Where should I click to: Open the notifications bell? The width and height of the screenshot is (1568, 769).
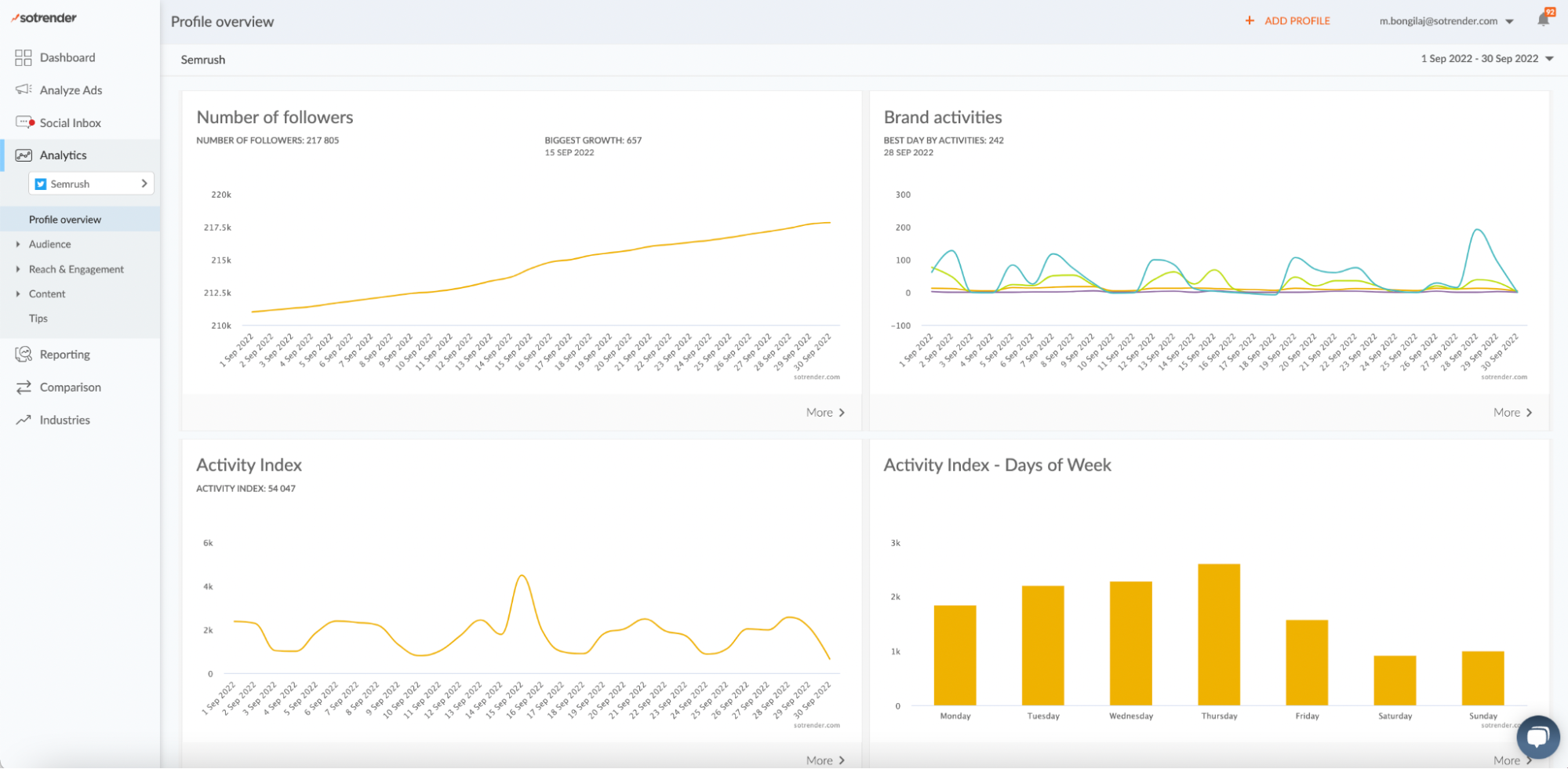point(1543,20)
